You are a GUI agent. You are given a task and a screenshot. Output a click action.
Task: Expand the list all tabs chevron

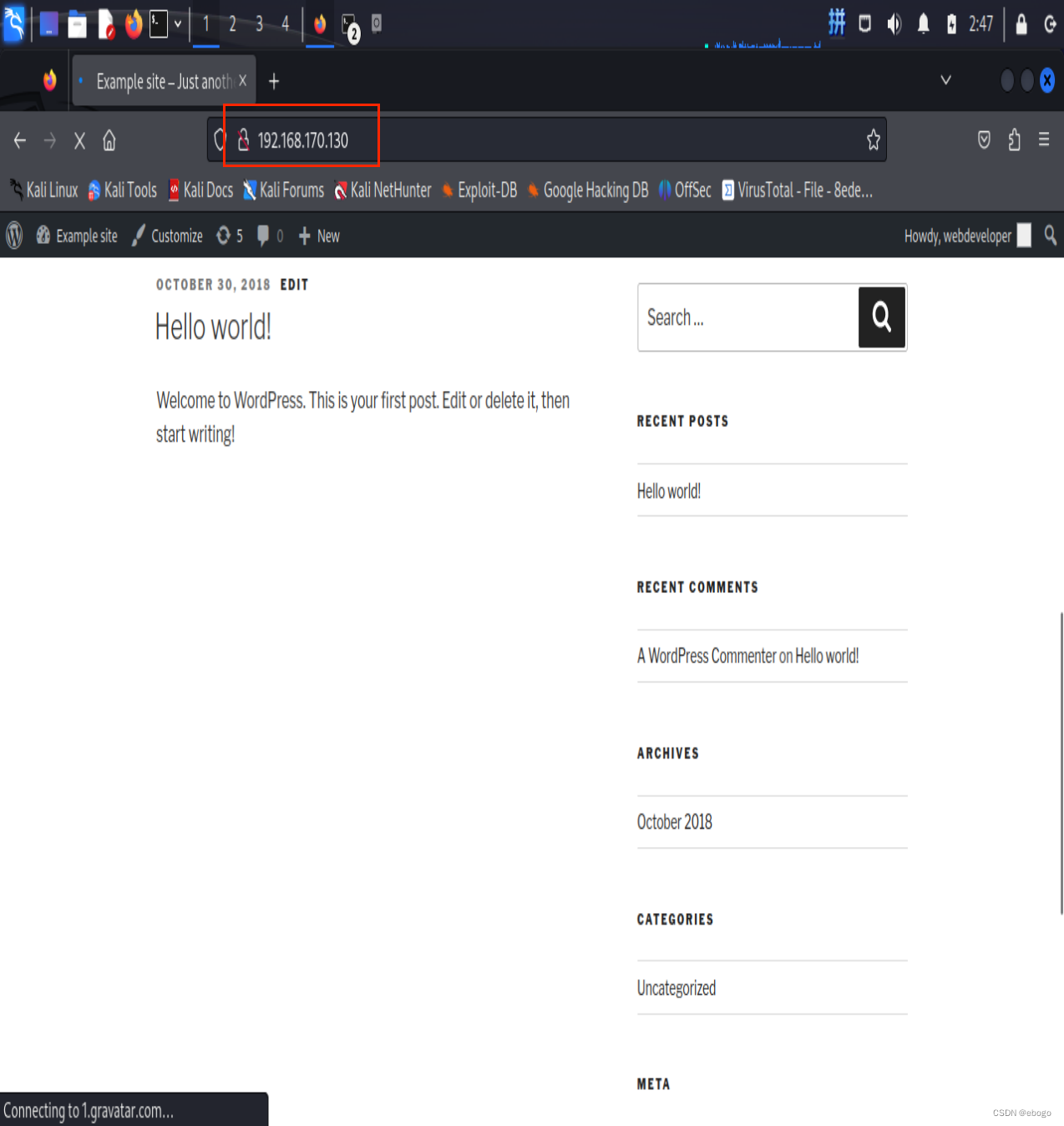[945, 80]
